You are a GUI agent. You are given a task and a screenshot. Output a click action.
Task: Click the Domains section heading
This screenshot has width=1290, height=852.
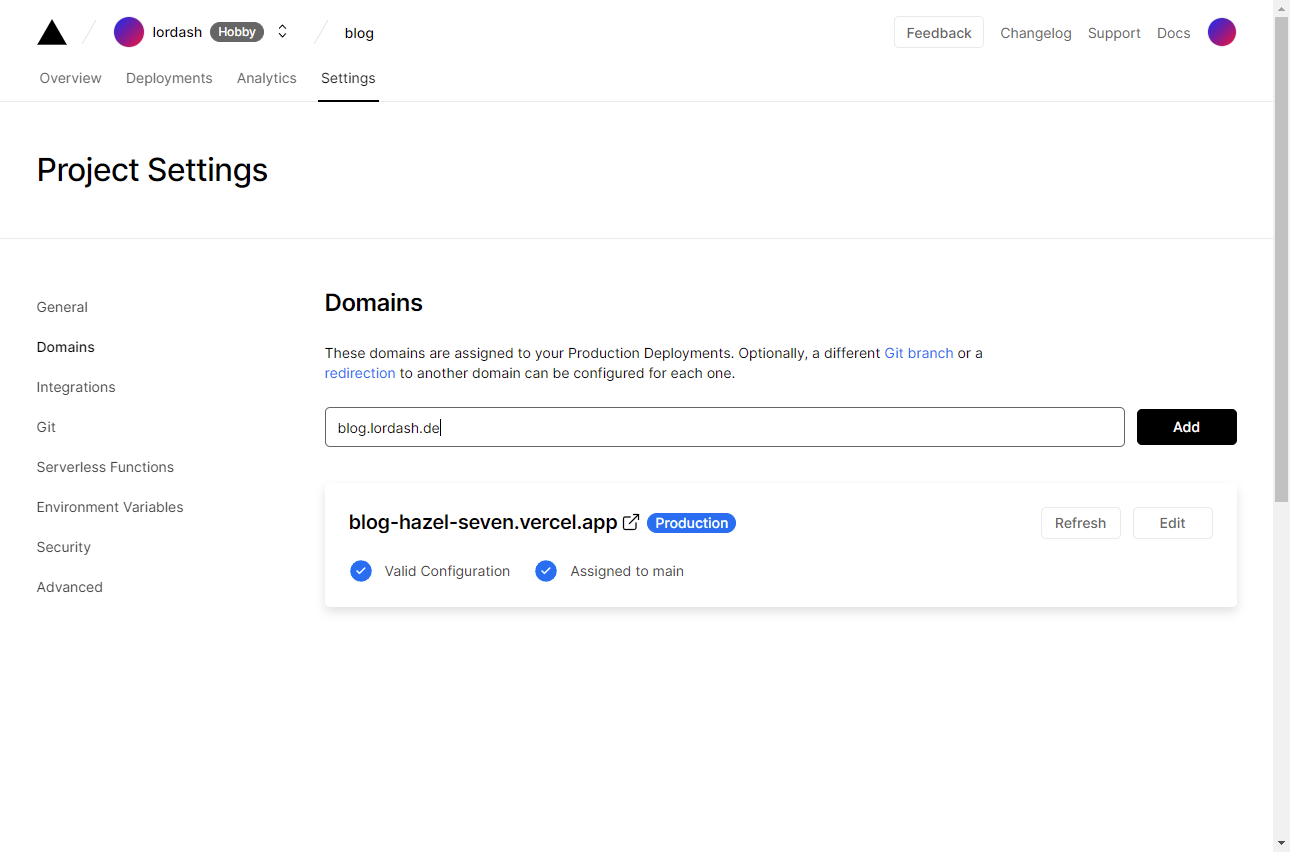pyautogui.click(x=374, y=303)
